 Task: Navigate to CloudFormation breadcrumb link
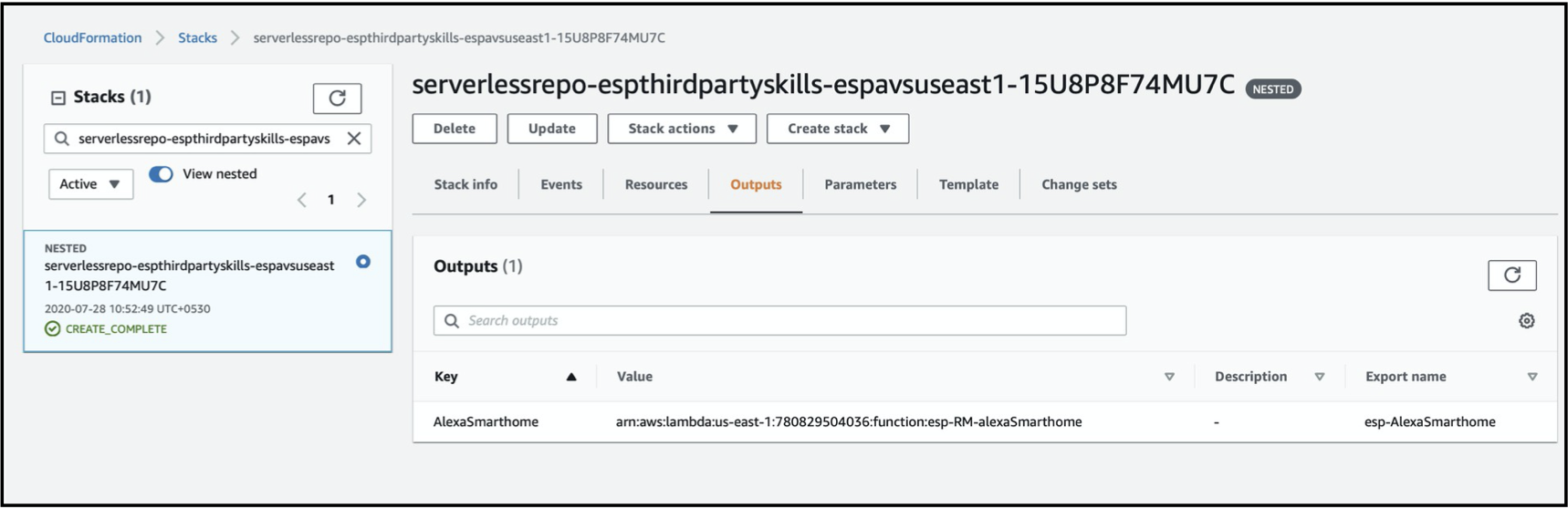(x=92, y=37)
